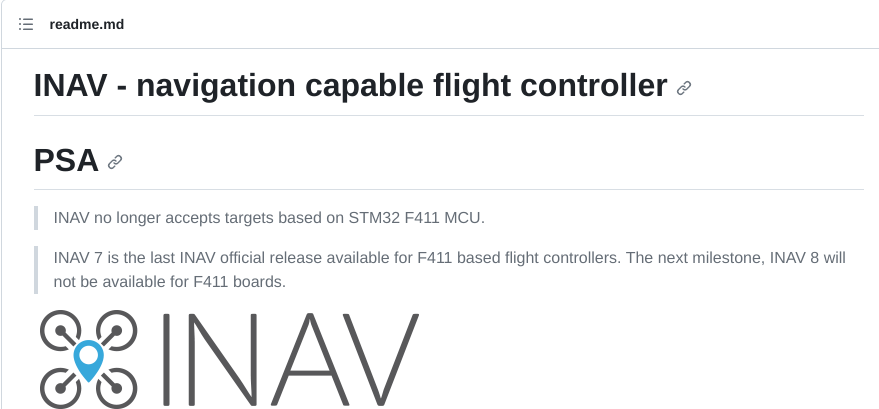Click the PSA section heading
879x409 pixels.
tap(66, 160)
